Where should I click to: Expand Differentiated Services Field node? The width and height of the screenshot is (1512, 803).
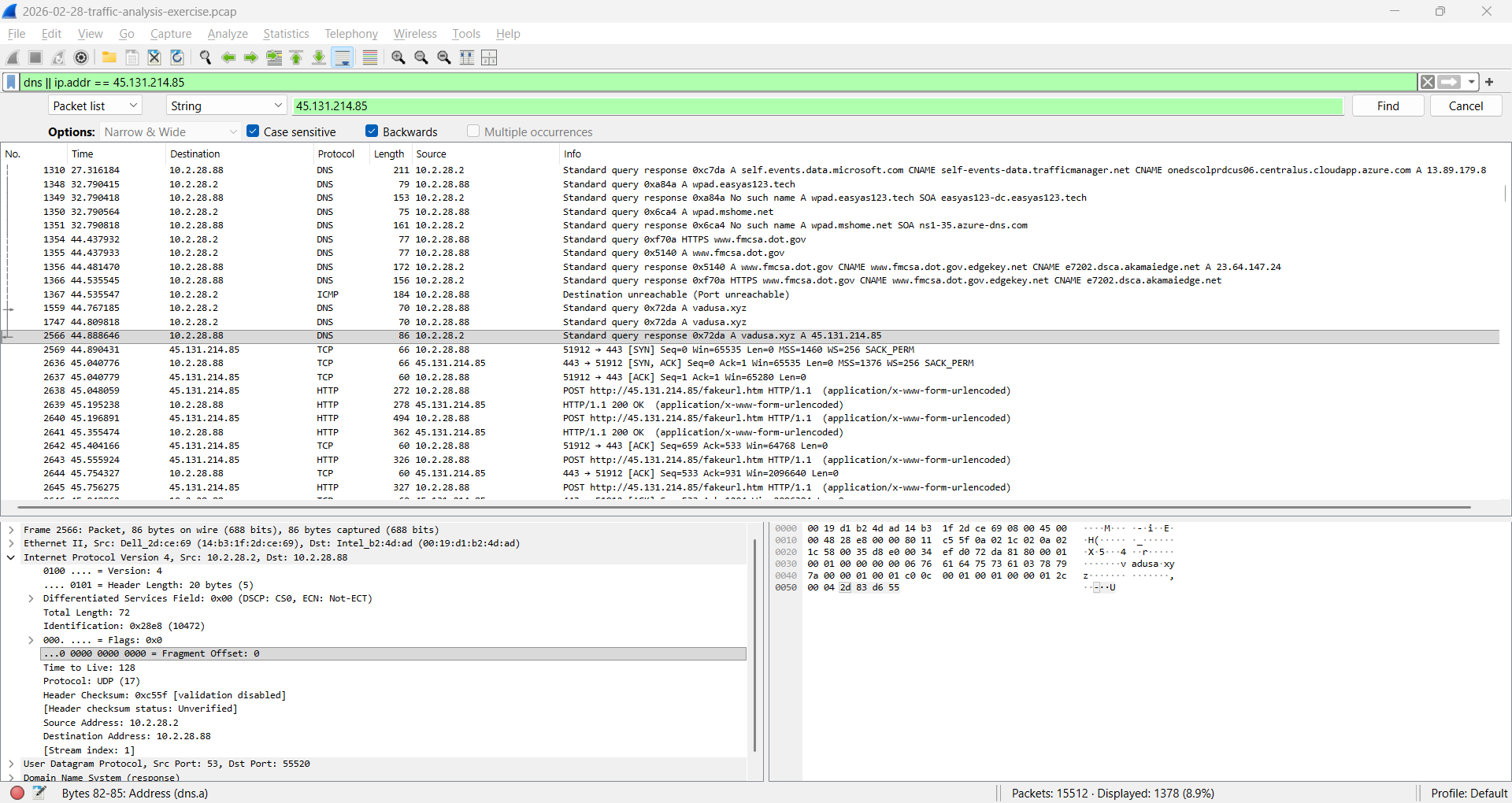[x=31, y=598]
